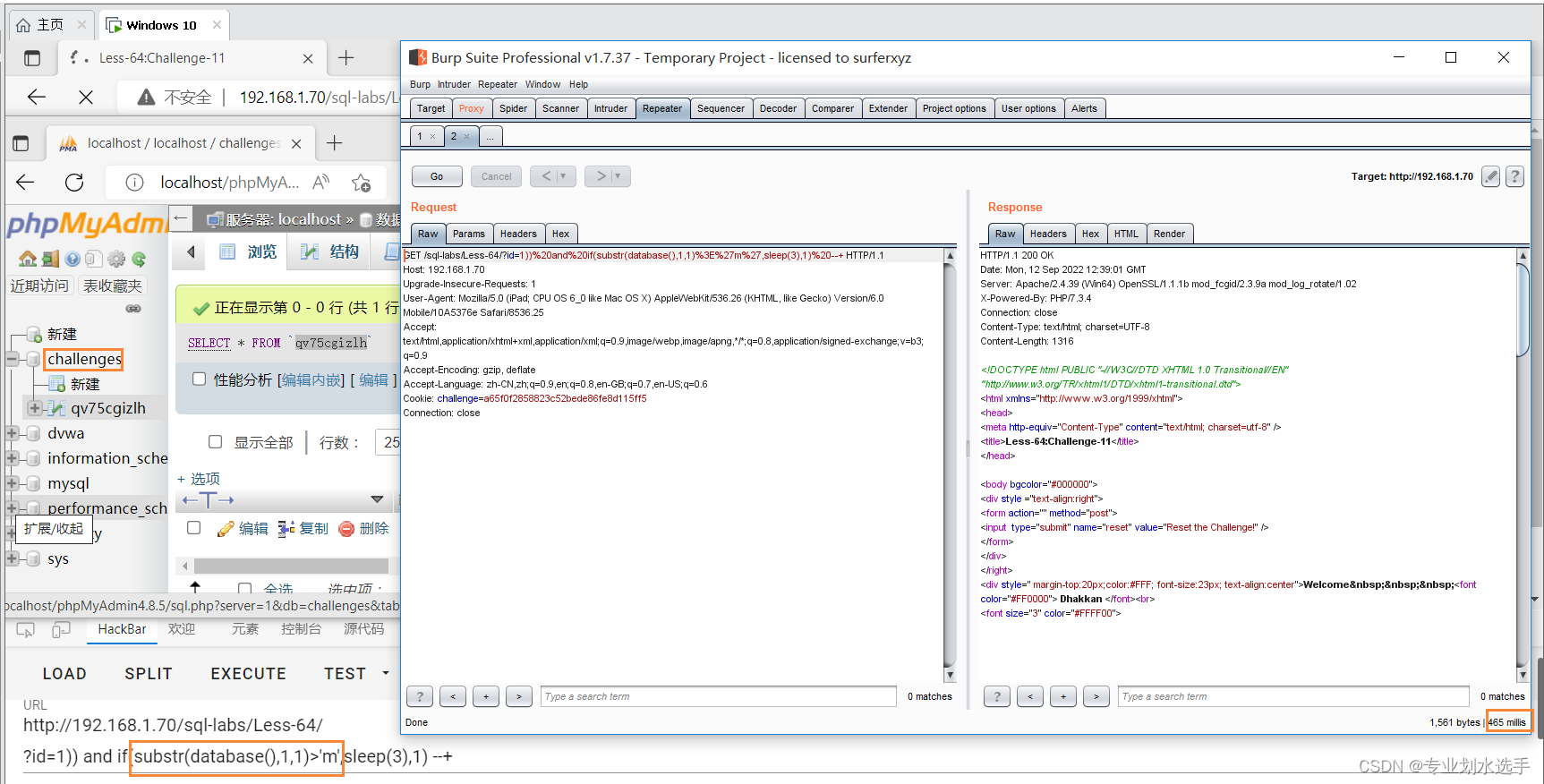The image size is (1544, 784).
Task: Click Burp Go button
Action: (437, 176)
